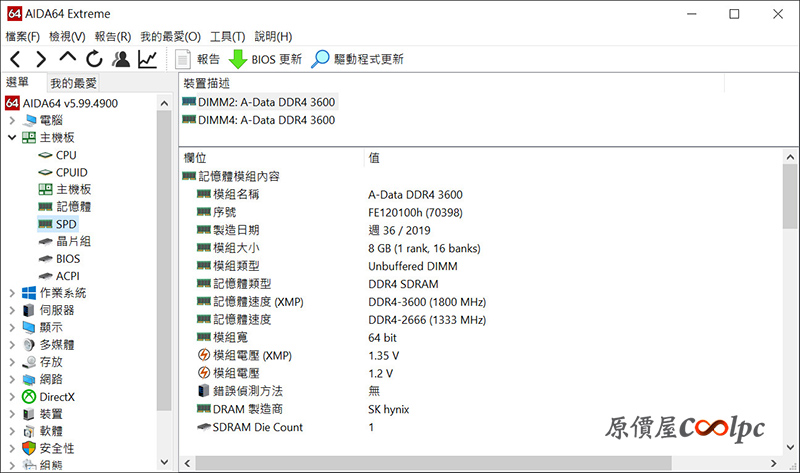The image size is (800, 473).
Task: Click the refresh toolbar icon
Action: (x=94, y=59)
